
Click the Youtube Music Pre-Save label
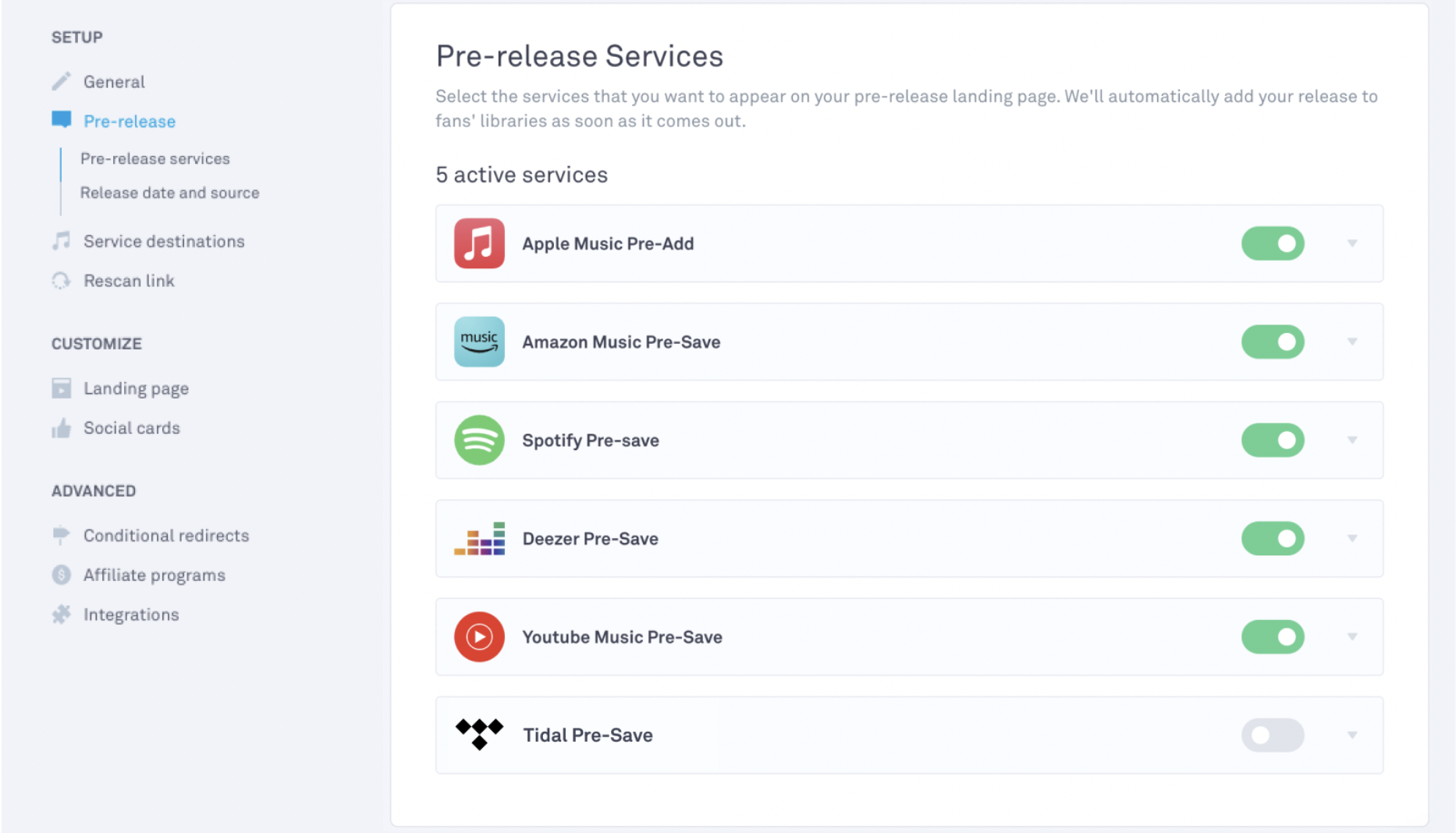[622, 636]
